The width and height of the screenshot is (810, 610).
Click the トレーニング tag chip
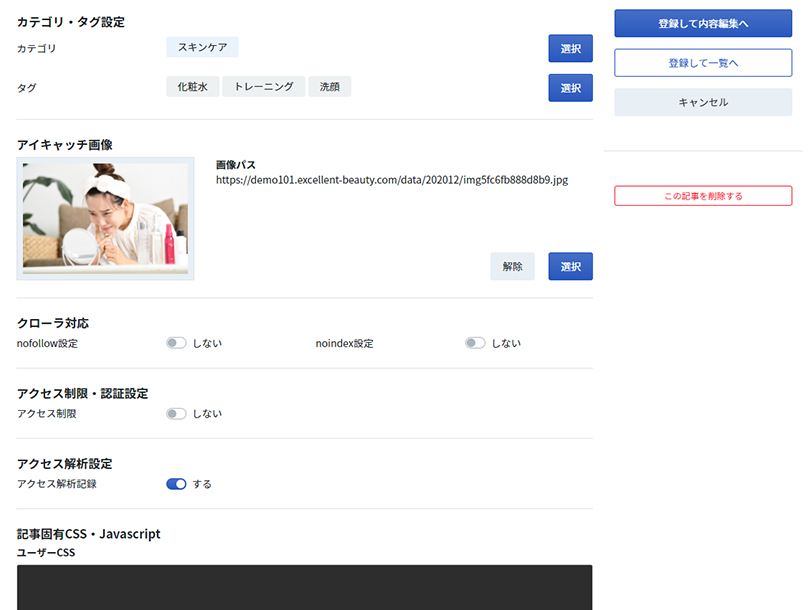[263, 87]
